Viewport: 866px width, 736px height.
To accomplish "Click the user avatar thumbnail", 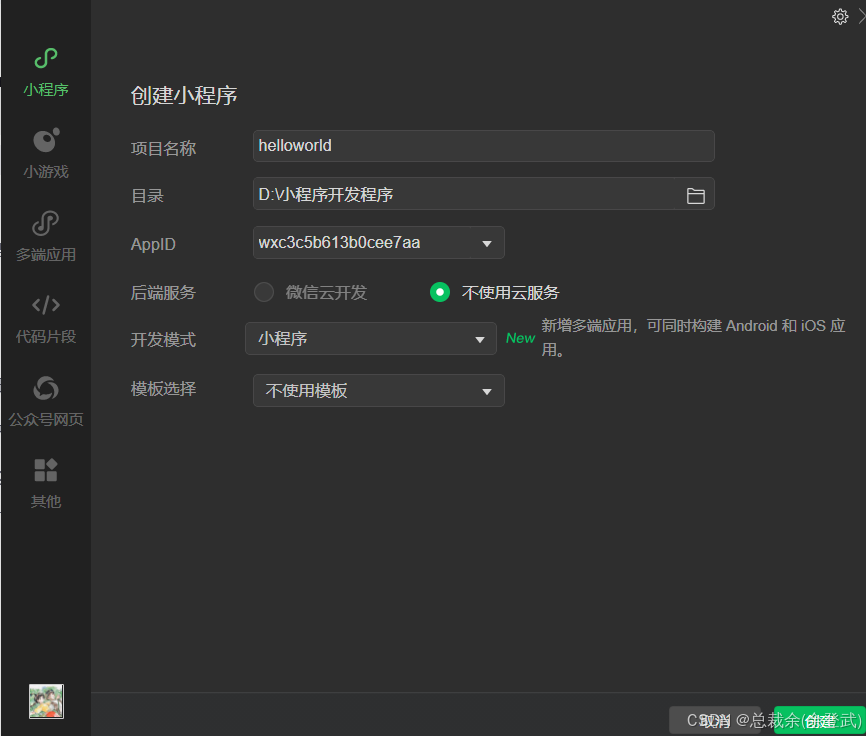I will click(46, 701).
